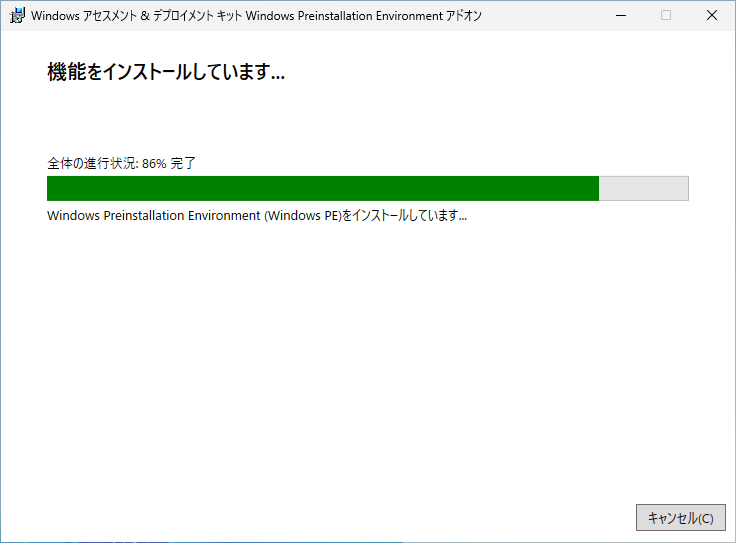The image size is (736, 543).
Task: Click the キャンセル(C) button
Action: pos(681,518)
